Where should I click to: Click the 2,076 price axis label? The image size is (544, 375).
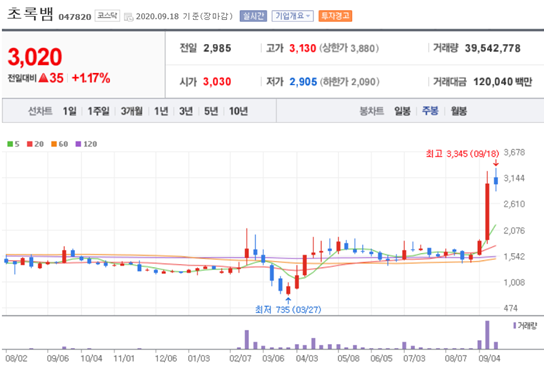(x=514, y=231)
